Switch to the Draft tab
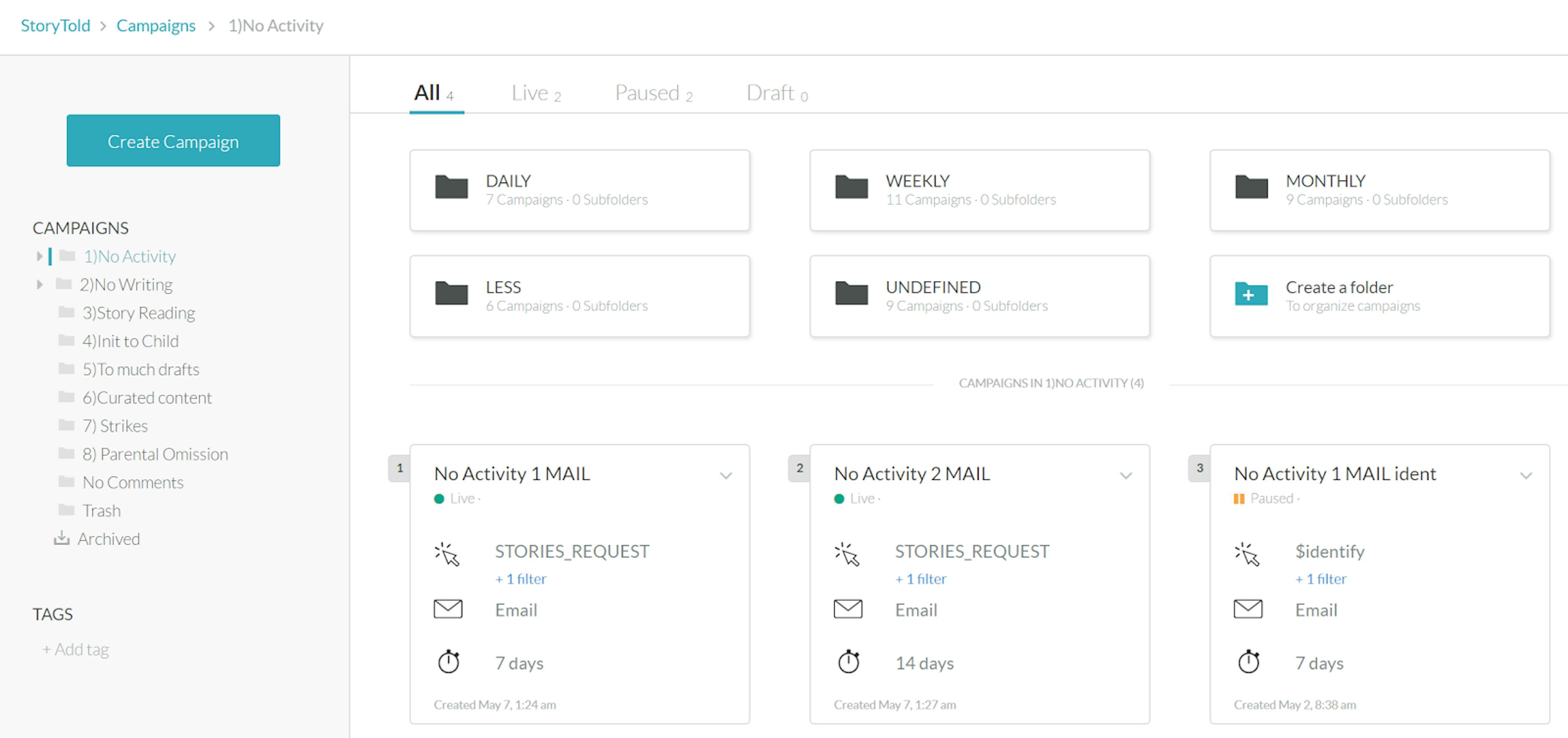This screenshot has height=738, width=1568. [777, 93]
